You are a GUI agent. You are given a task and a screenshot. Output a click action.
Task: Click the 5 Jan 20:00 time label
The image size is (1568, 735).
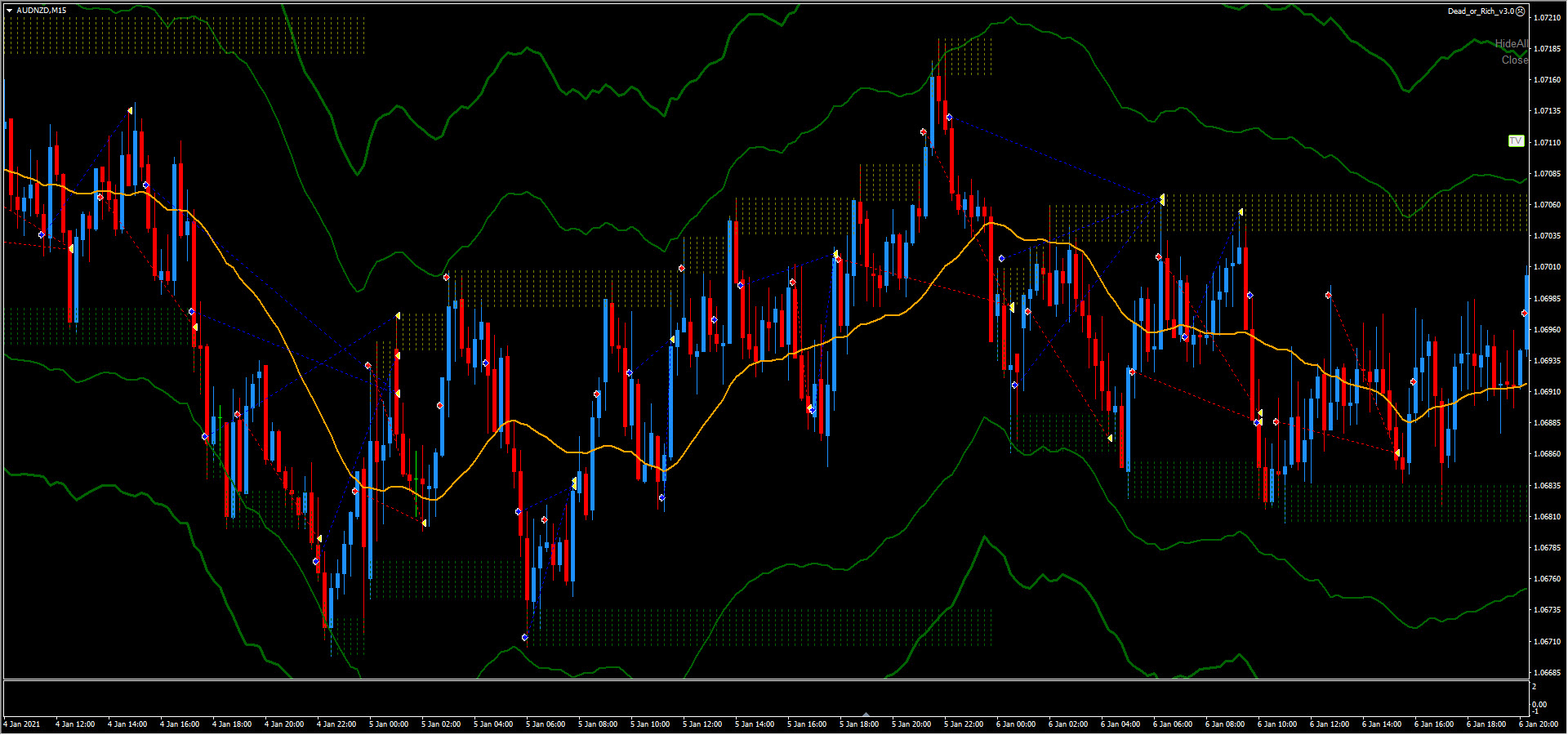coord(911,724)
